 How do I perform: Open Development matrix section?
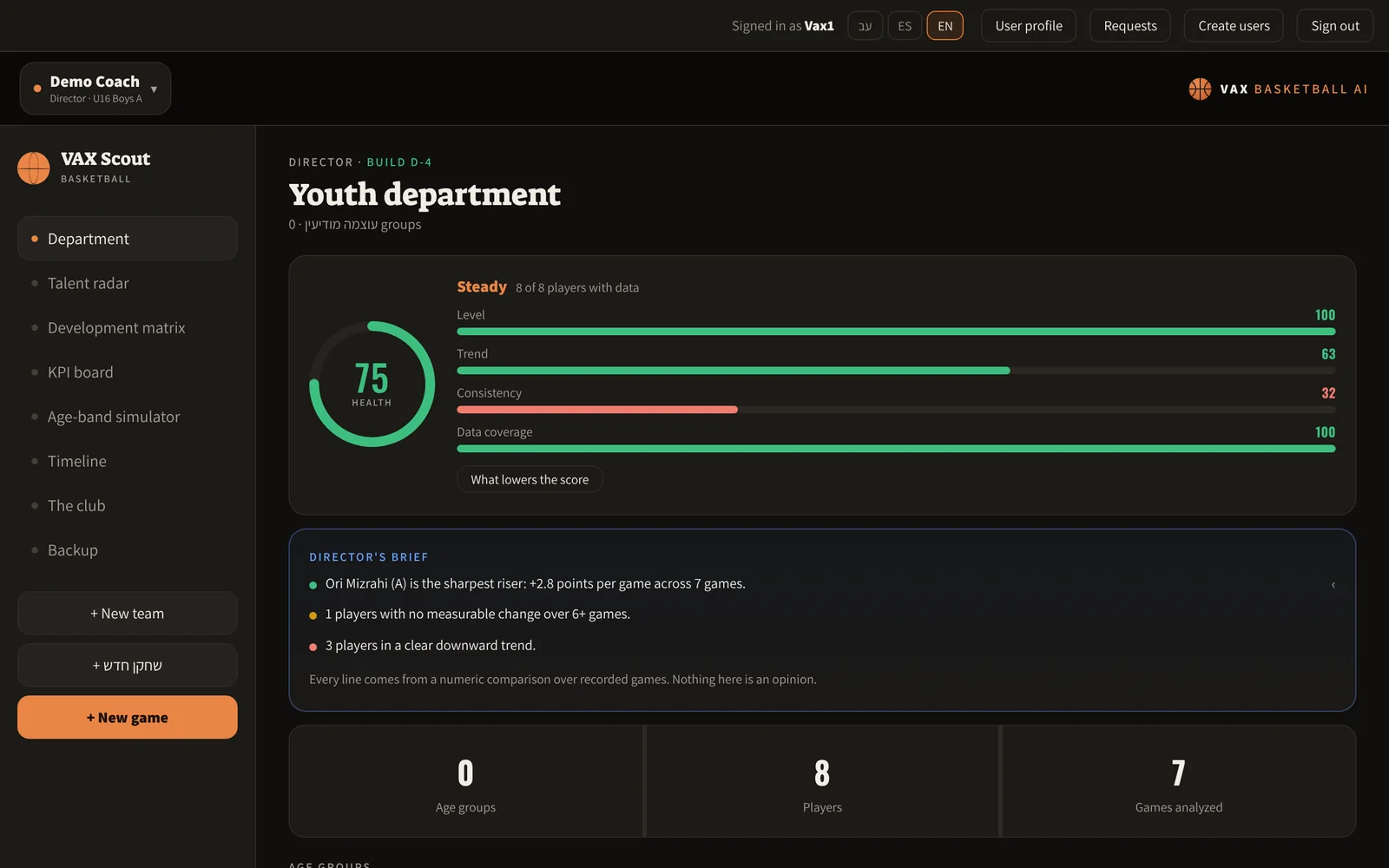click(128, 327)
